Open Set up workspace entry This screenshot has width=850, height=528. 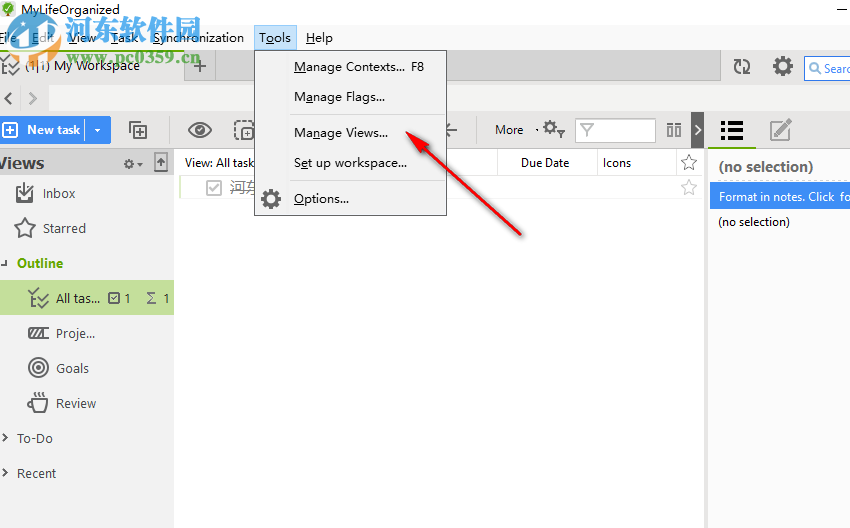click(x=350, y=163)
